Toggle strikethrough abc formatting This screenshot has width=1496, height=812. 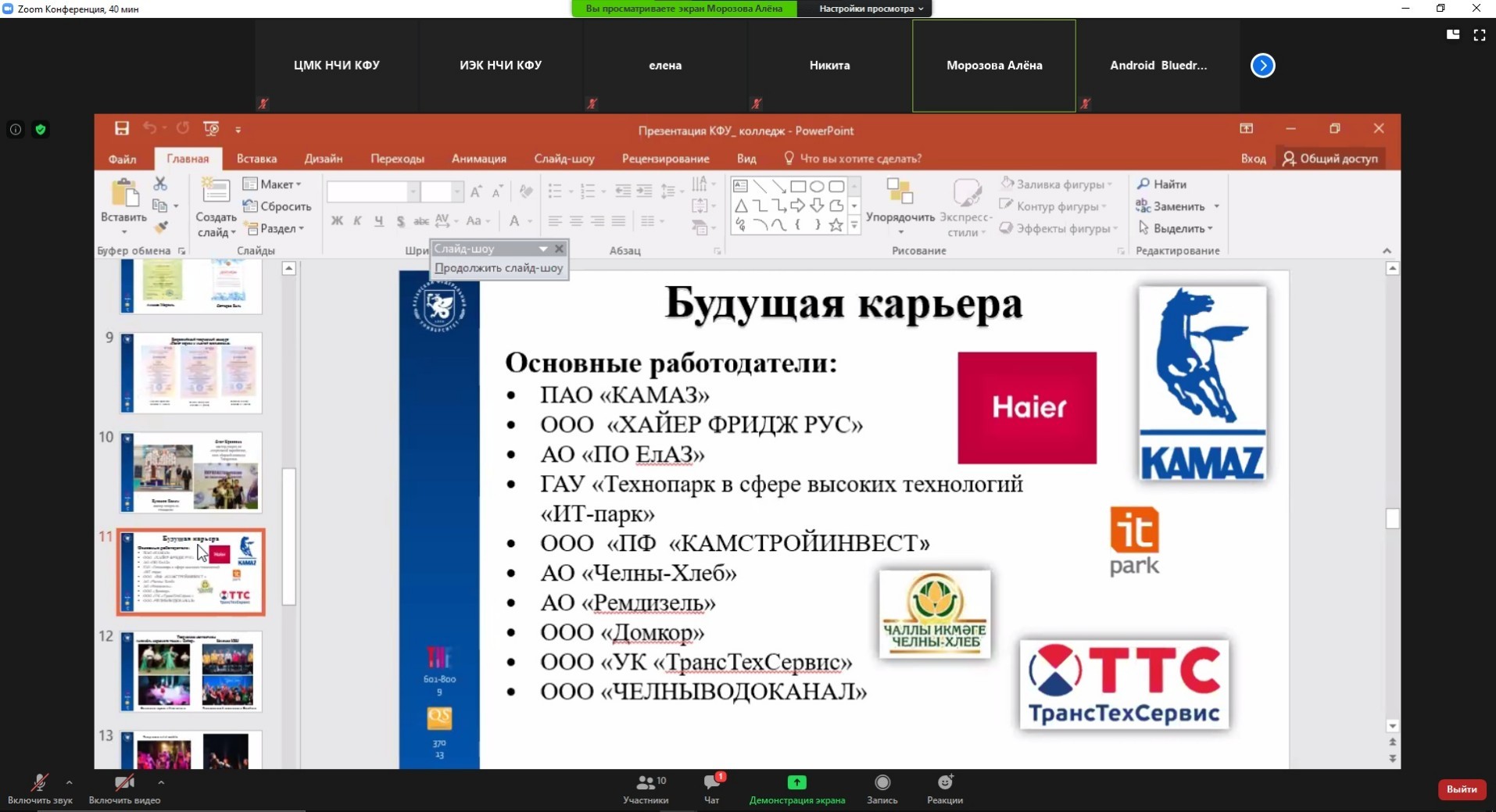(421, 221)
